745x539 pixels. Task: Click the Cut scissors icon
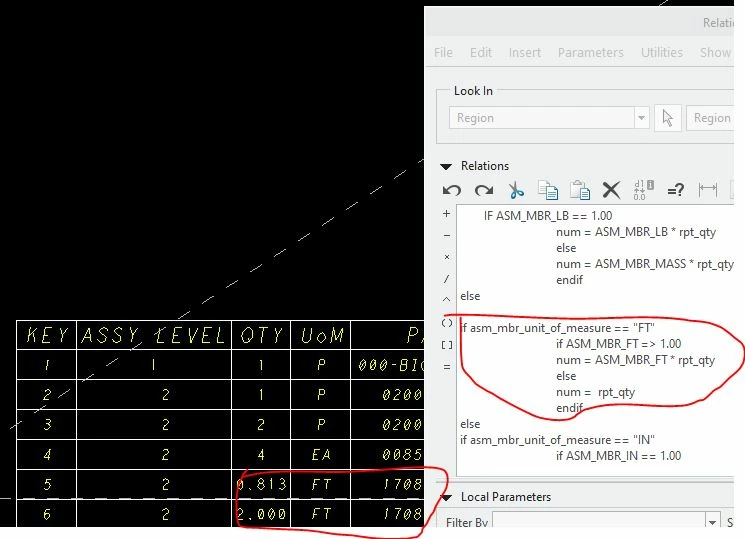[x=516, y=190]
